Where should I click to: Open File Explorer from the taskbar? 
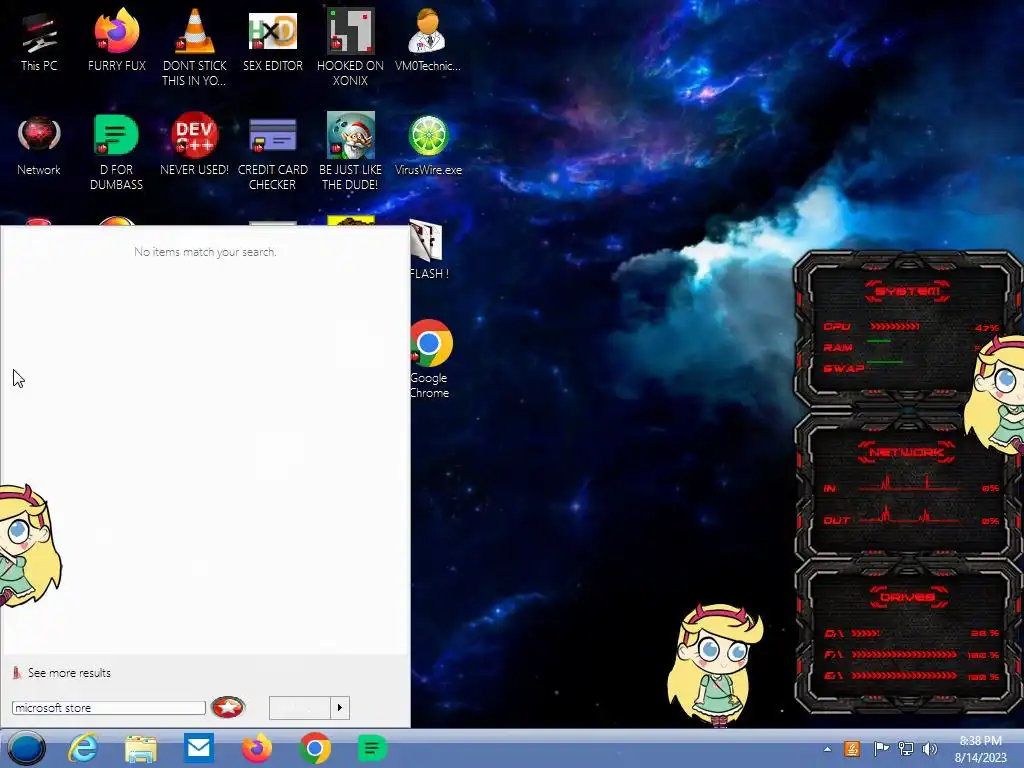click(x=140, y=748)
